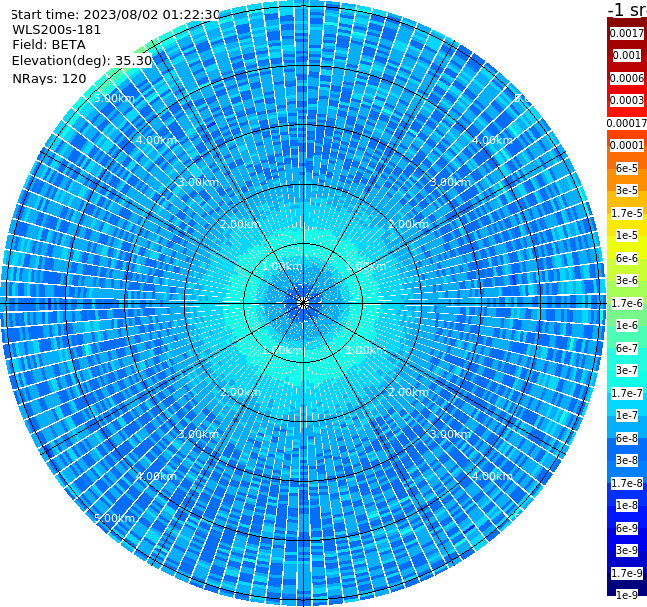
Task: Click the '0.001' color bar label
Action: click(x=627, y=55)
